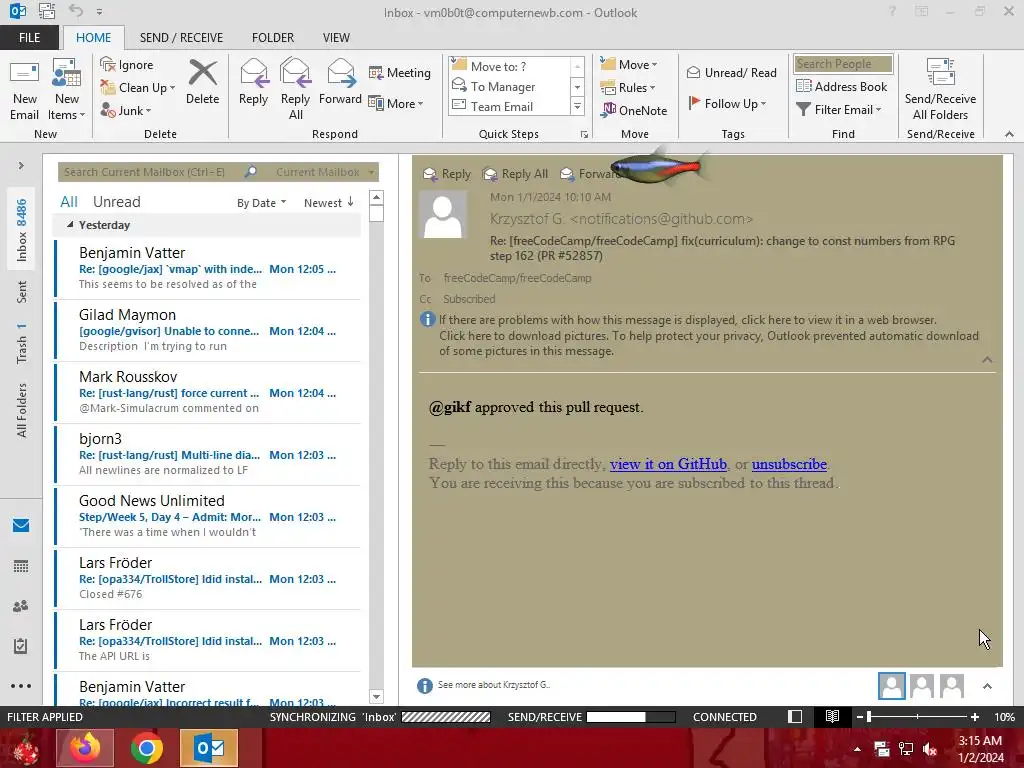Open the Move dropdown in ribbon

point(629,65)
